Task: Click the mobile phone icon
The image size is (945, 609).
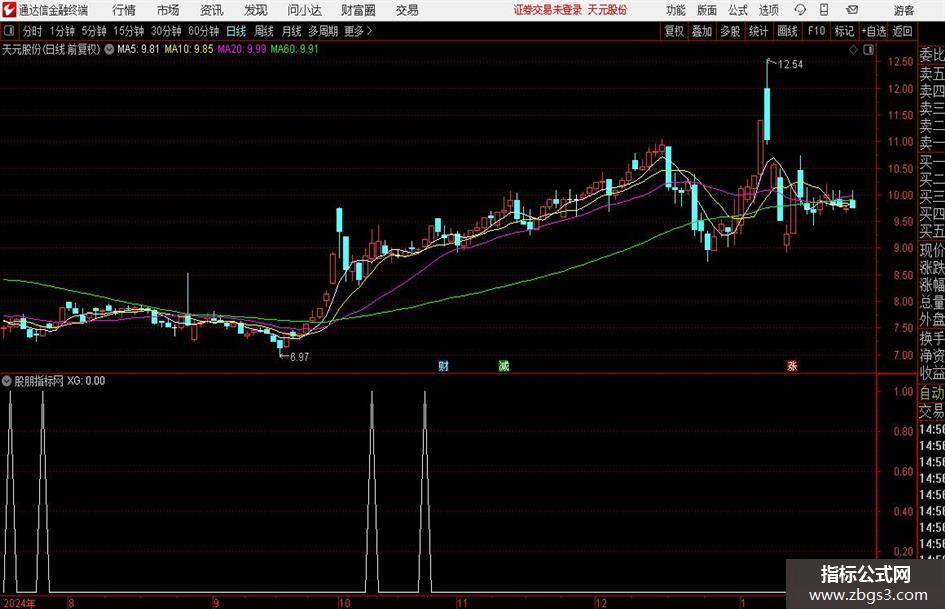Action: (824, 10)
